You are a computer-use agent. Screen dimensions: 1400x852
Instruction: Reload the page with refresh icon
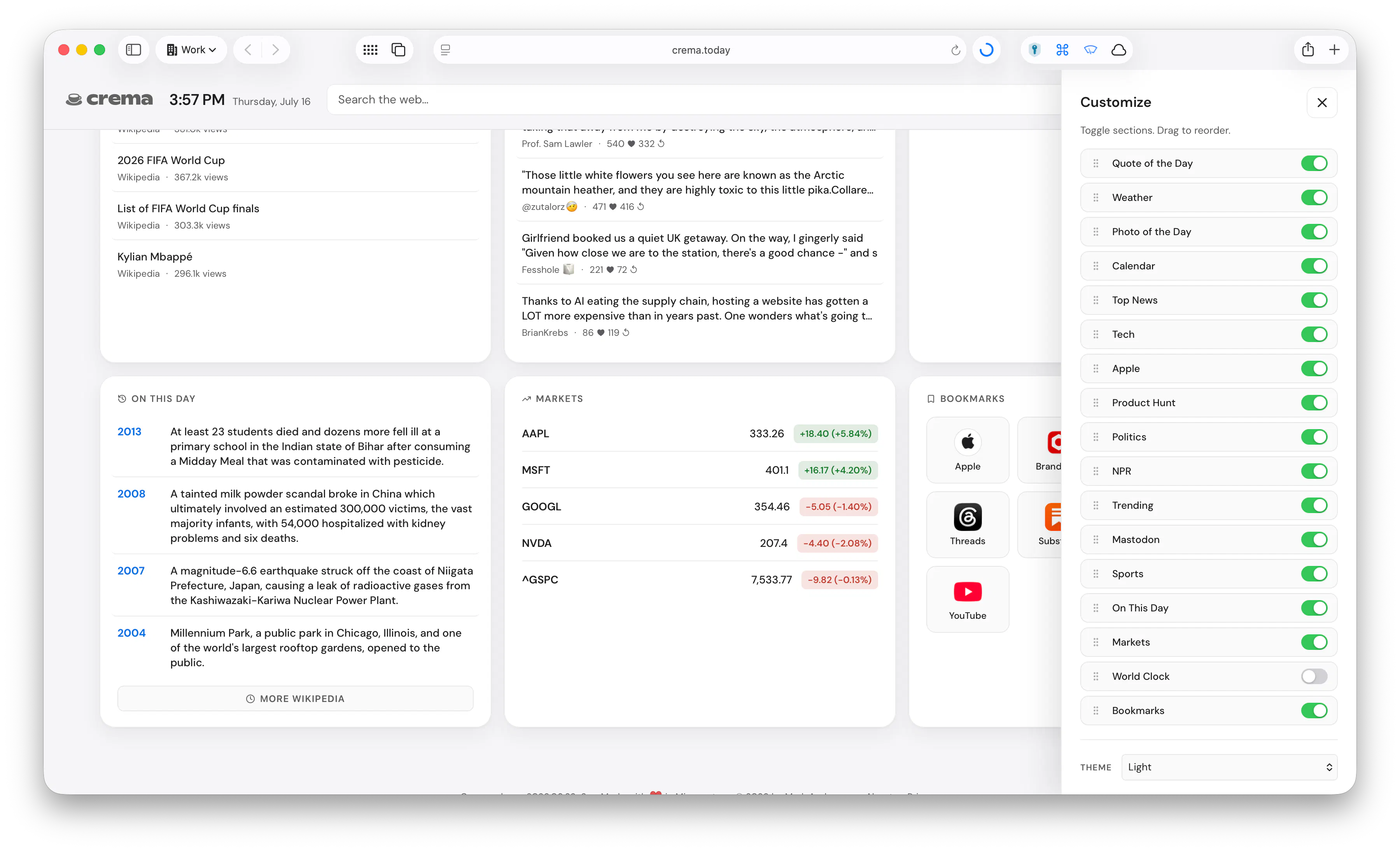[955, 50]
